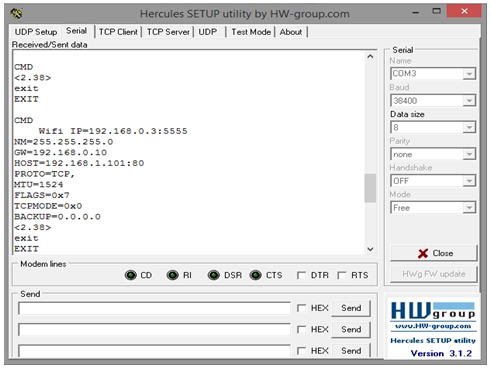This screenshot has height=368, width=491.
Task: Click Send for the second send field
Action: pyautogui.click(x=351, y=329)
